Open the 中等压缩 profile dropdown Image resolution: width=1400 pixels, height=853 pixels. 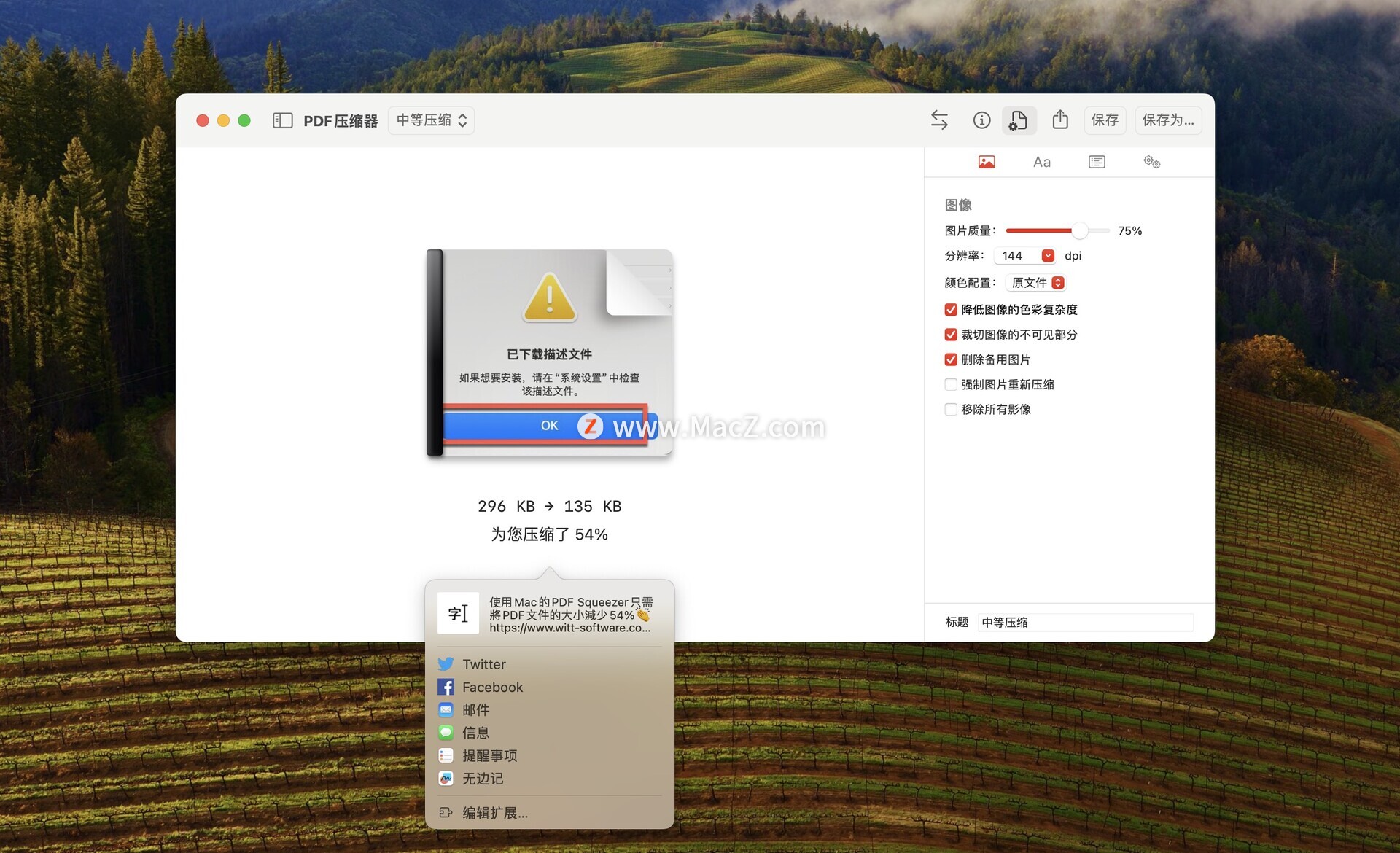[x=431, y=120]
